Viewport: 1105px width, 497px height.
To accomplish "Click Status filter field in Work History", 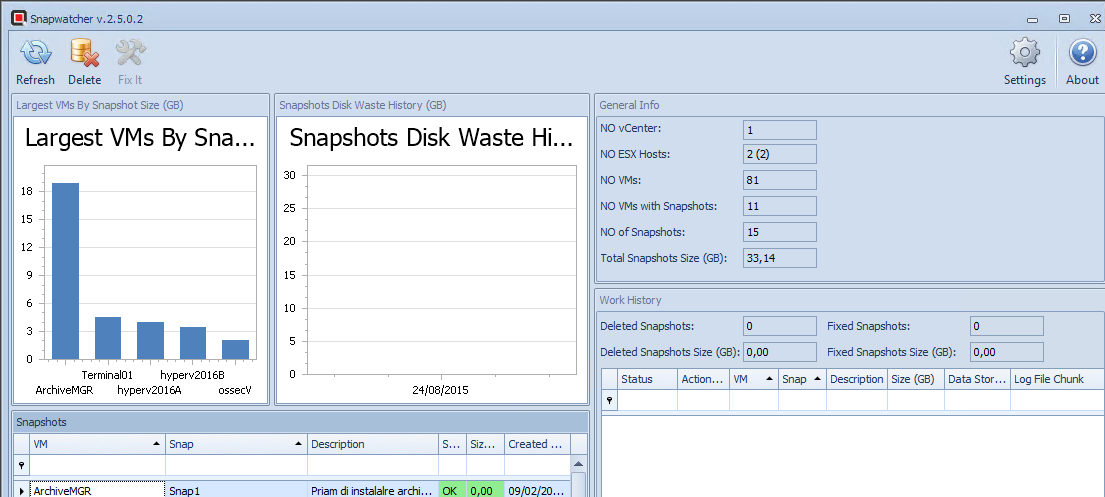I will click(x=647, y=400).
